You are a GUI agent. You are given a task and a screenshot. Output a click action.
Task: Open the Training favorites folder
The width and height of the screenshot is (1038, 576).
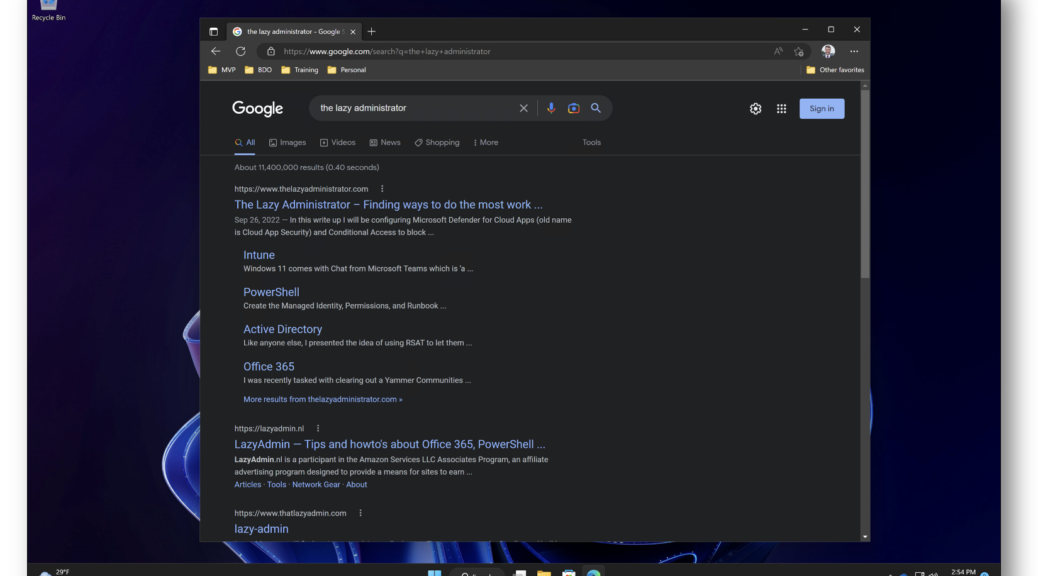pos(300,70)
